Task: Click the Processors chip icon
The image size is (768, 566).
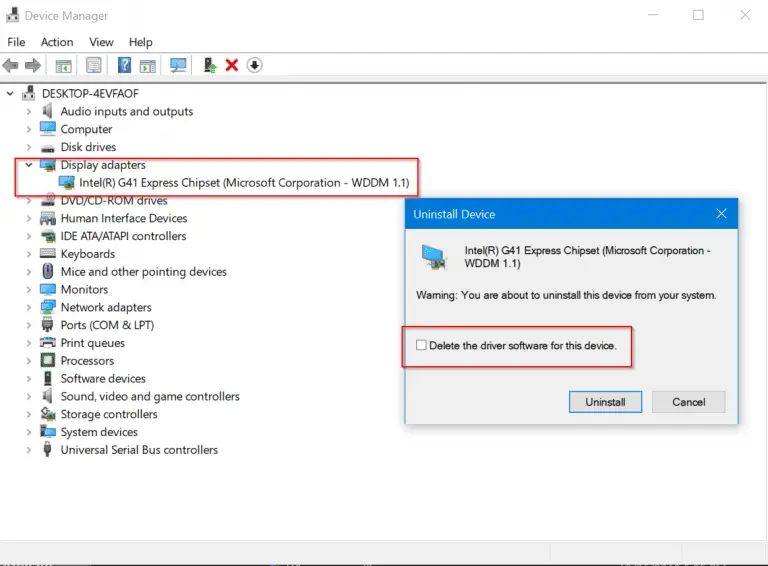Action: point(48,360)
